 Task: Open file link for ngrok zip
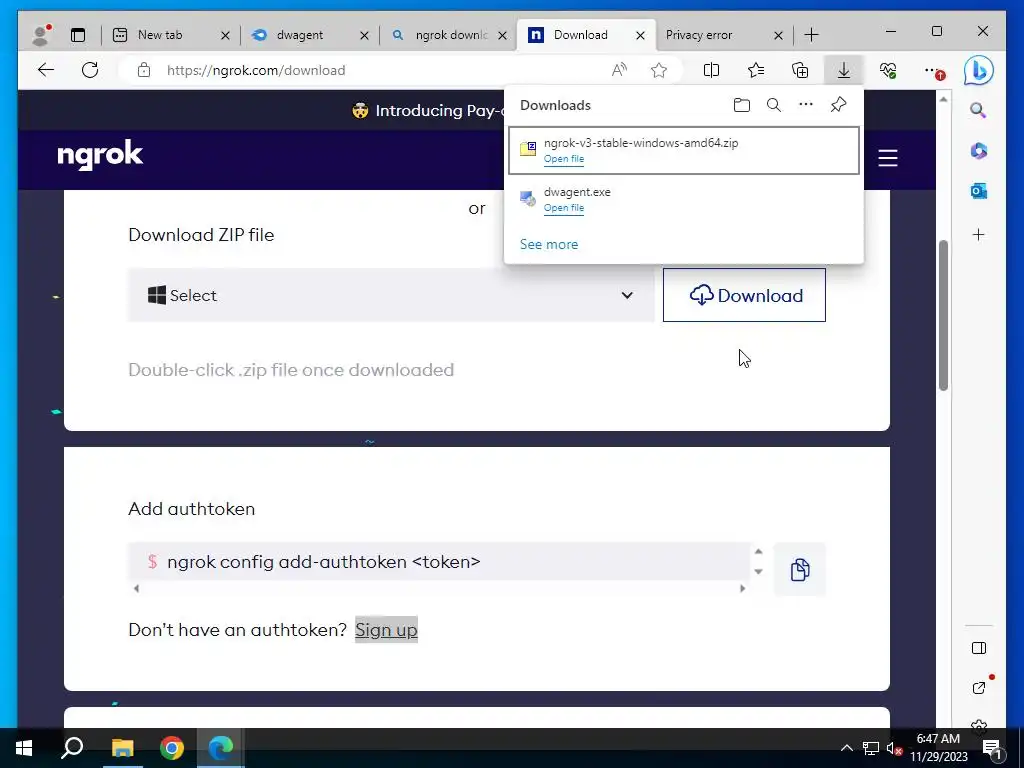pos(564,159)
